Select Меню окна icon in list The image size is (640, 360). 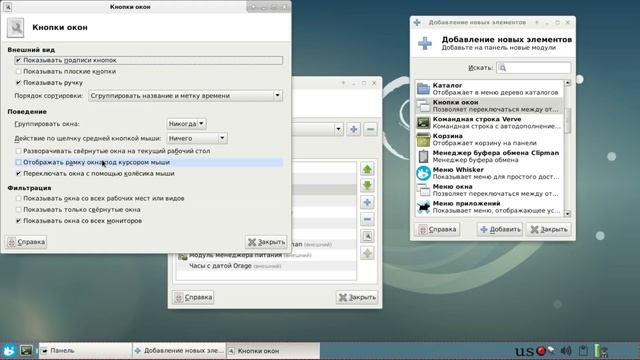[423, 190]
